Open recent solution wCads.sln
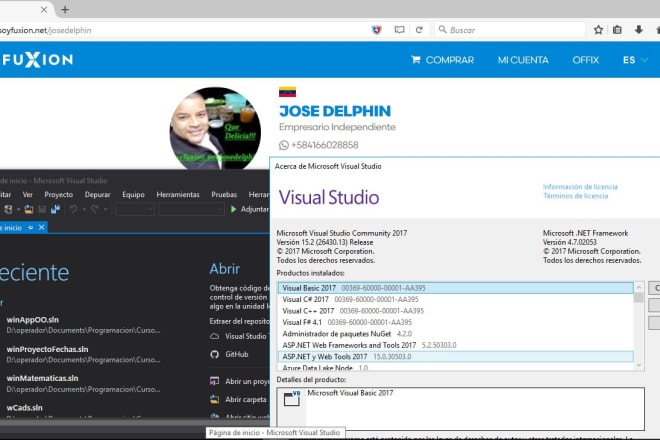This screenshot has height=440, width=660. pyautogui.click(x=24, y=408)
